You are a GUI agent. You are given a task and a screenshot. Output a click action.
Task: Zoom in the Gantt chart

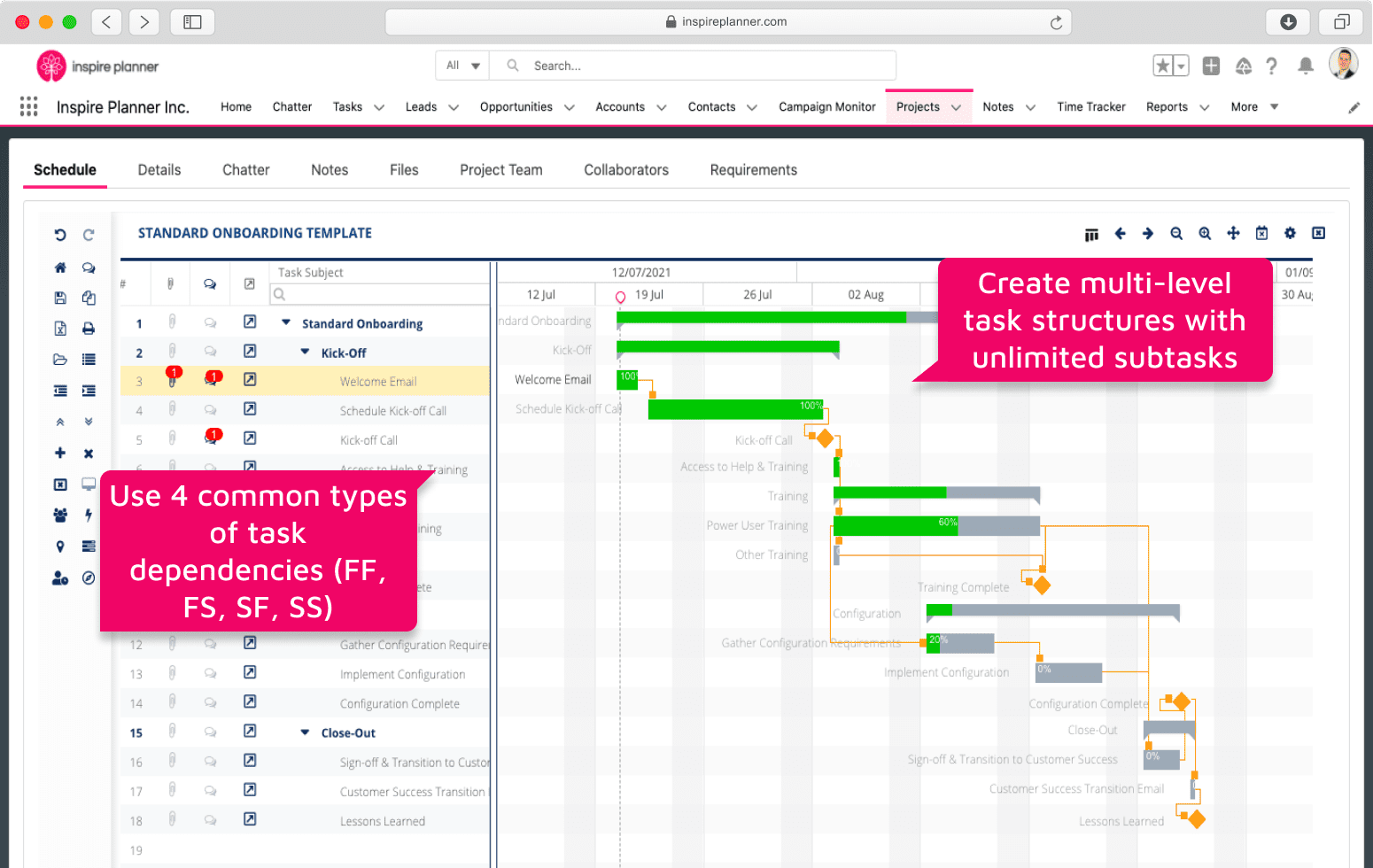(x=1205, y=234)
